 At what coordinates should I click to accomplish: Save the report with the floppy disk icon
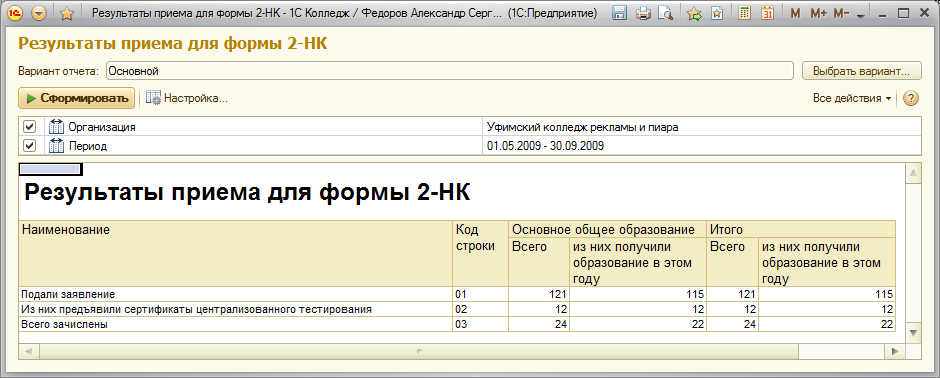coord(620,13)
